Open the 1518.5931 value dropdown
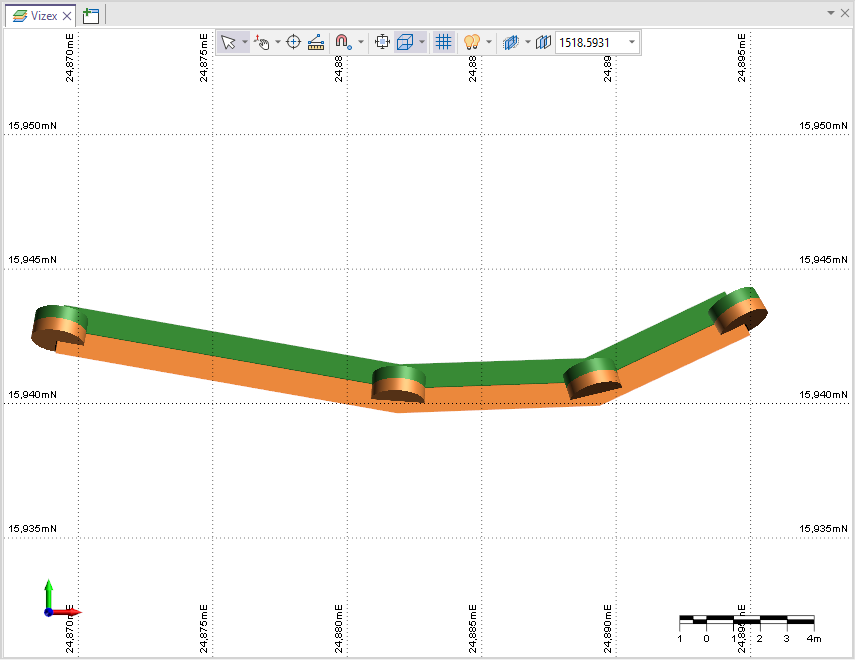This screenshot has width=855, height=660. point(632,42)
